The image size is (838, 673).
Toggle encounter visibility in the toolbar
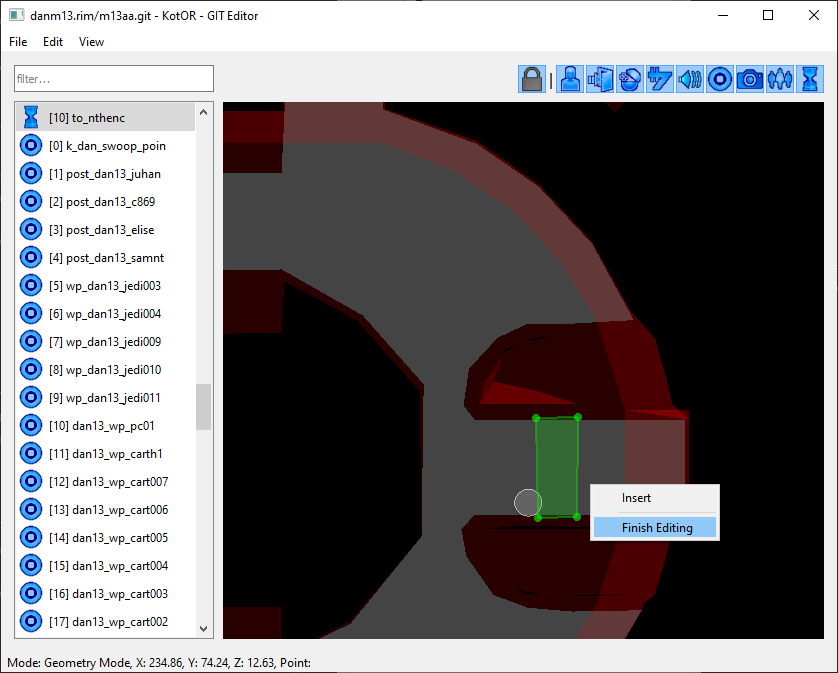coord(780,79)
